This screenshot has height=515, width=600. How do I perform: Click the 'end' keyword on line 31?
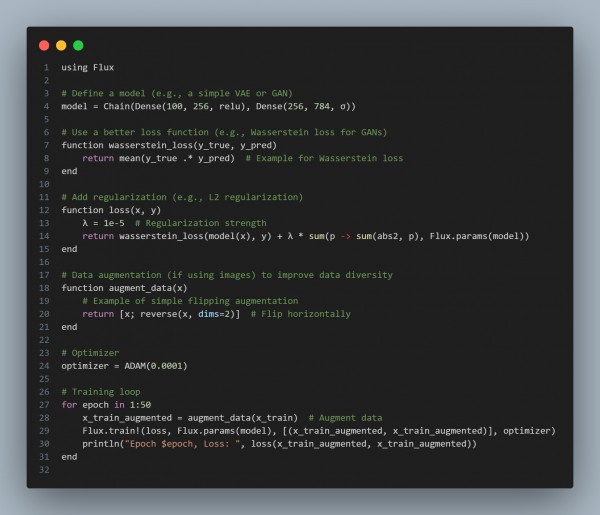pyautogui.click(x=69, y=457)
